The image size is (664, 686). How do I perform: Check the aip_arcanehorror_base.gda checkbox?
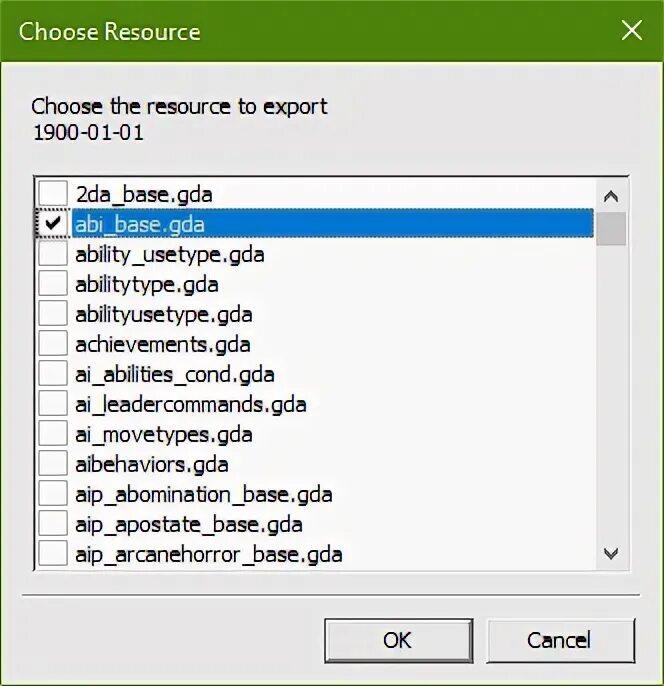53,553
